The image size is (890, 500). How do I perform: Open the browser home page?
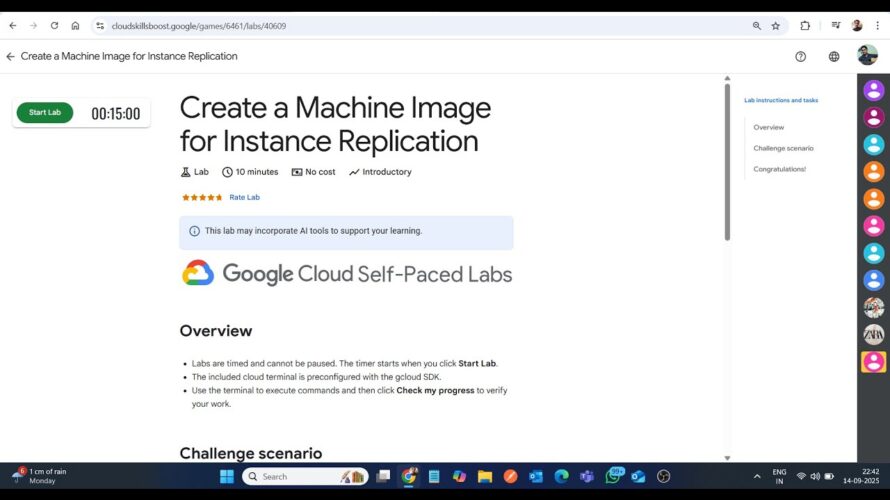75,26
